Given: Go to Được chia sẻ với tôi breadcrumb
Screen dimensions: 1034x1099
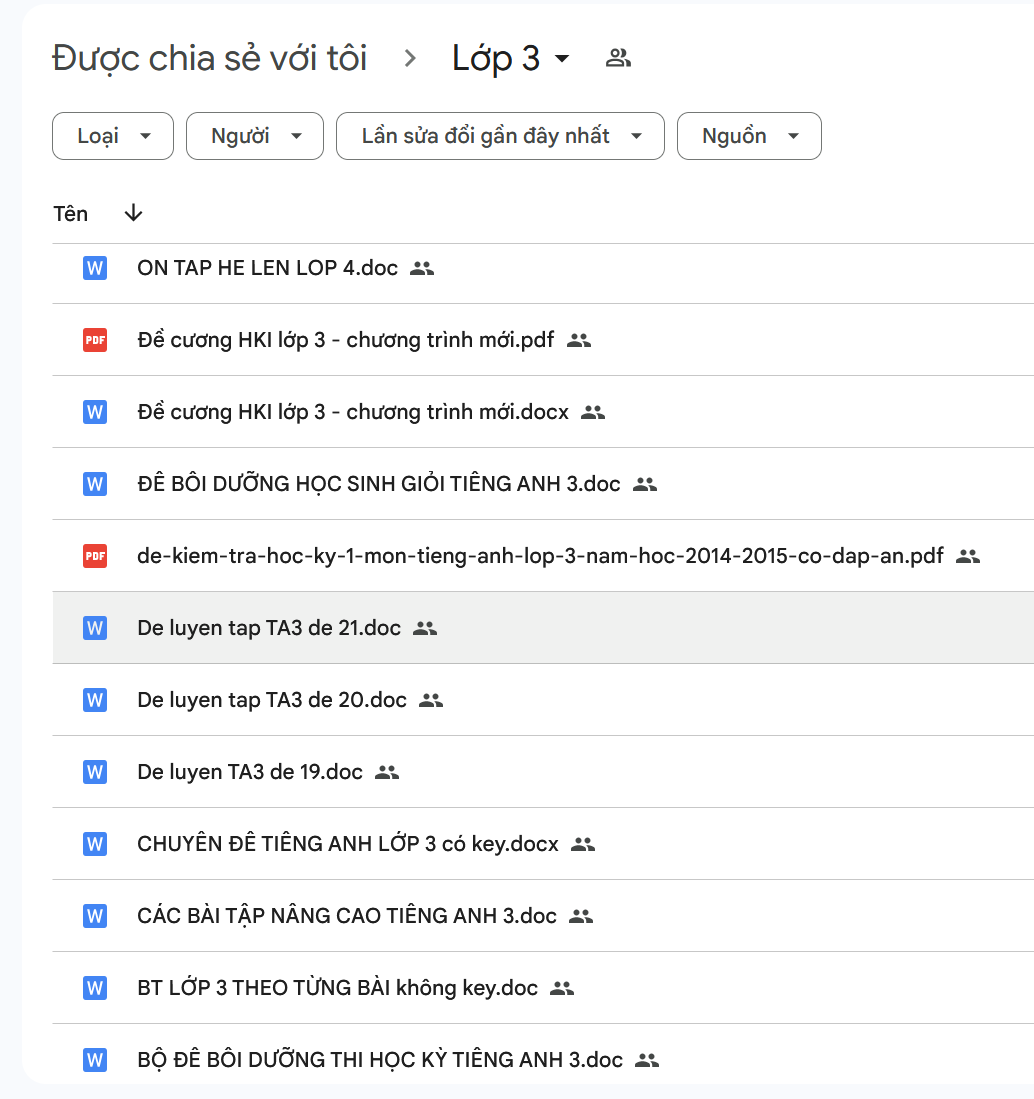Looking at the screenshot, I should pos(210,59).
